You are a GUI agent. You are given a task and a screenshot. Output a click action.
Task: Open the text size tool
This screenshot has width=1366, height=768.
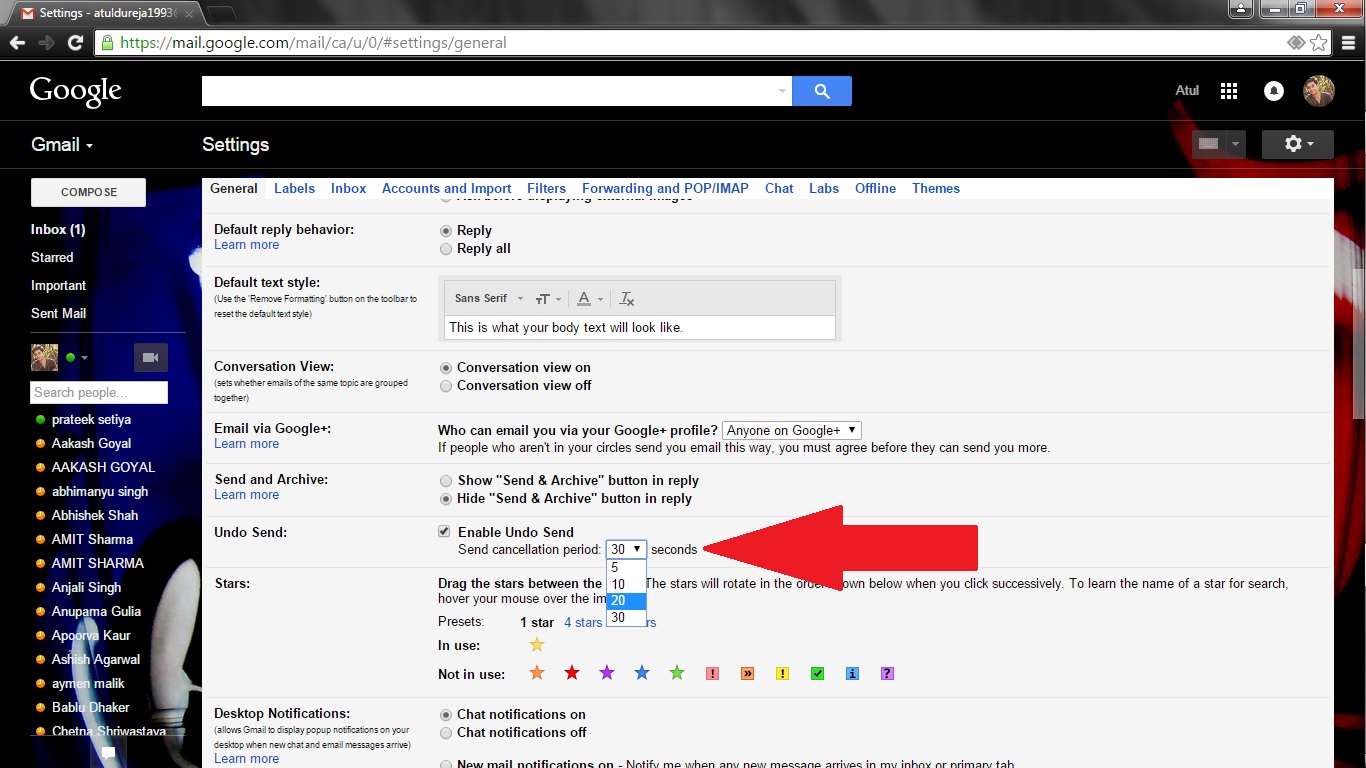(547, 298)
